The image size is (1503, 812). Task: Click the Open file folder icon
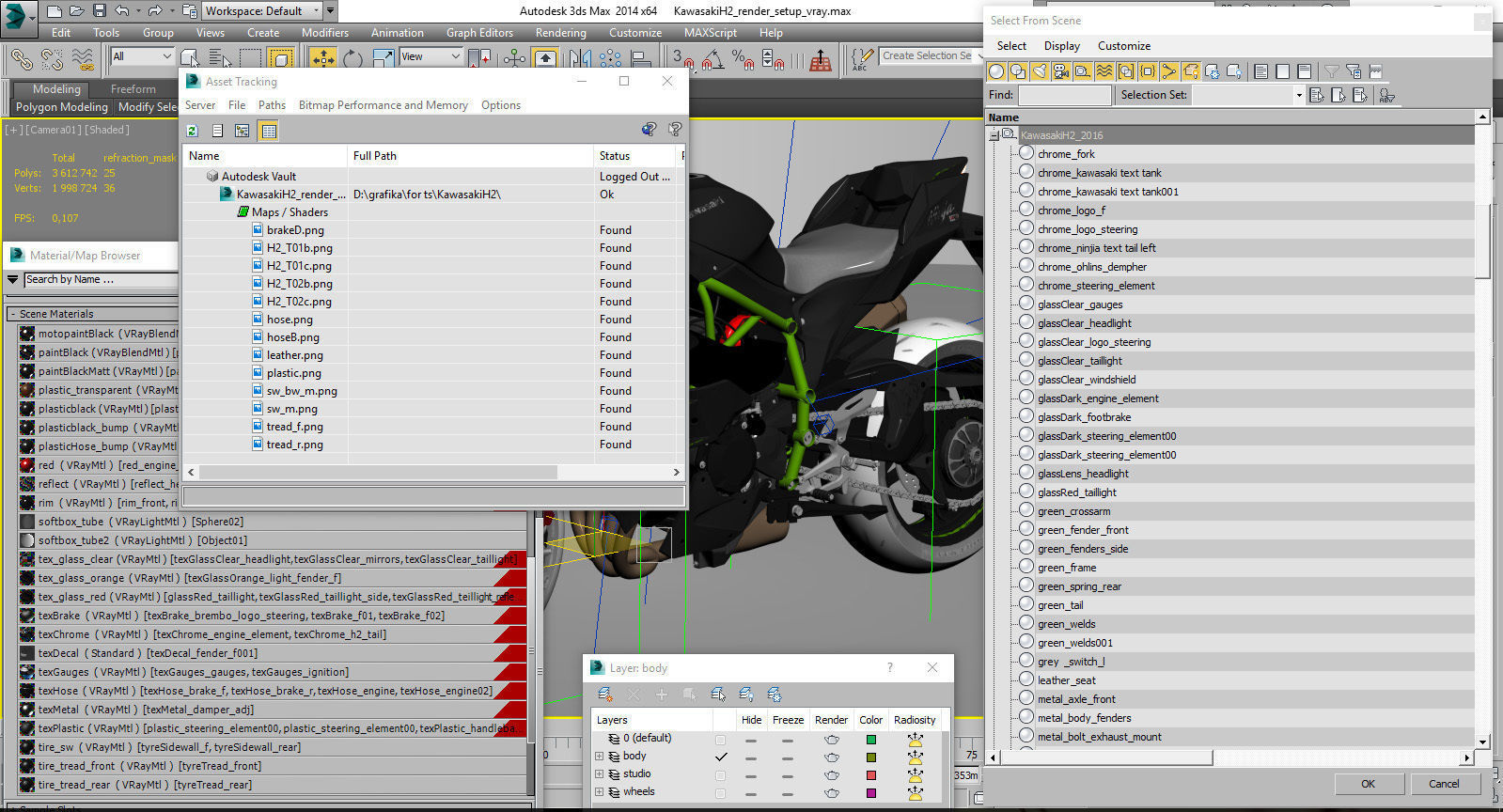tap(77, 11)
